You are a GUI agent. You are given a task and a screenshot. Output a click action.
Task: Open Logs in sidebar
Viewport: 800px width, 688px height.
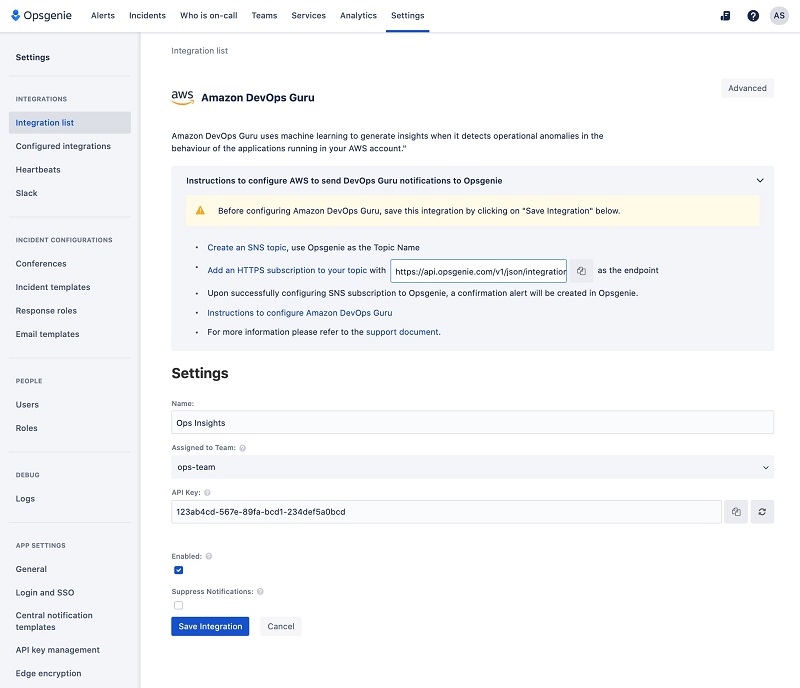tap(25, 499)
